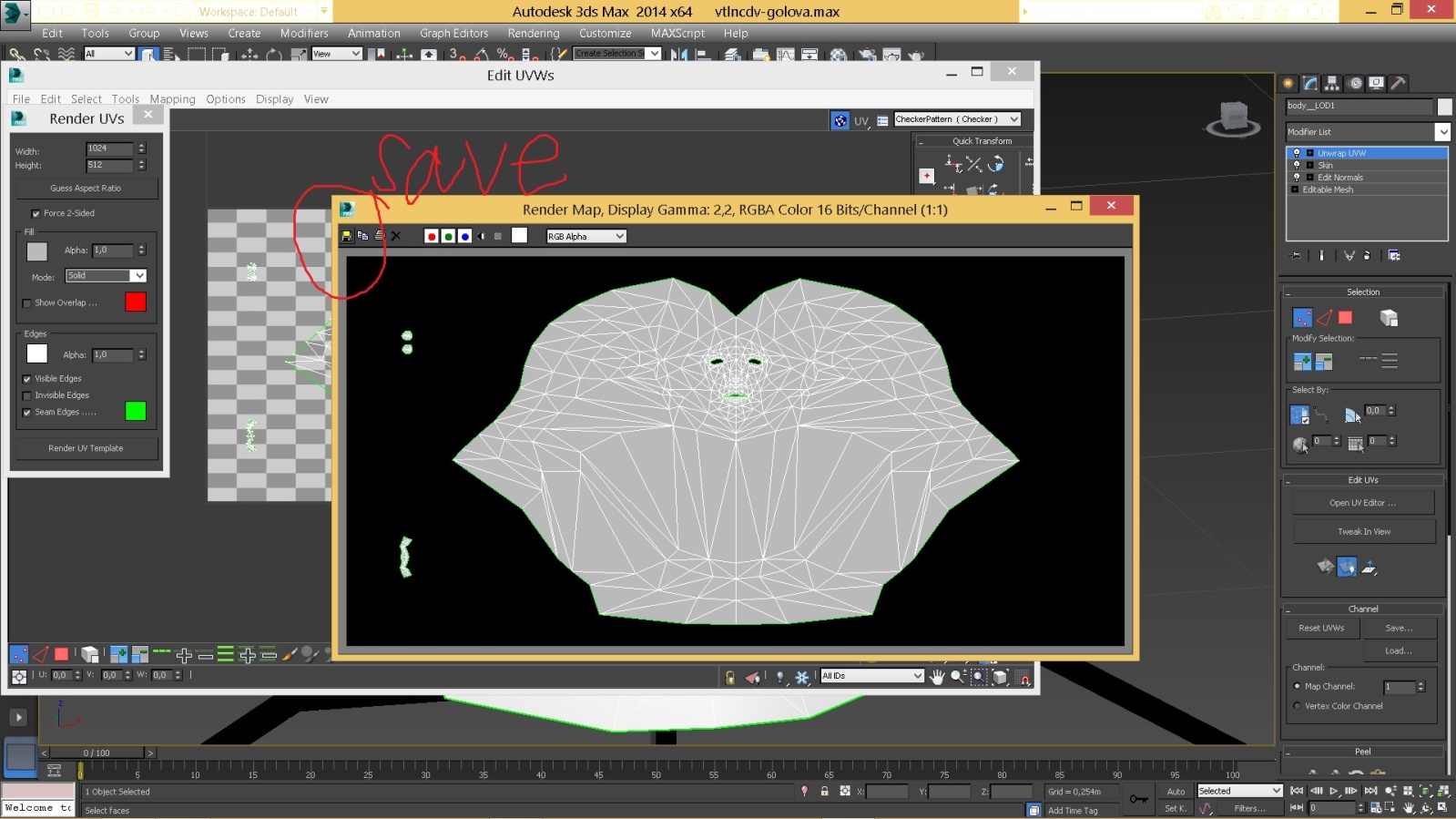Toggle display alpha channel icon
Viewport: 1456px width, 819px height.
click(482, 236)
